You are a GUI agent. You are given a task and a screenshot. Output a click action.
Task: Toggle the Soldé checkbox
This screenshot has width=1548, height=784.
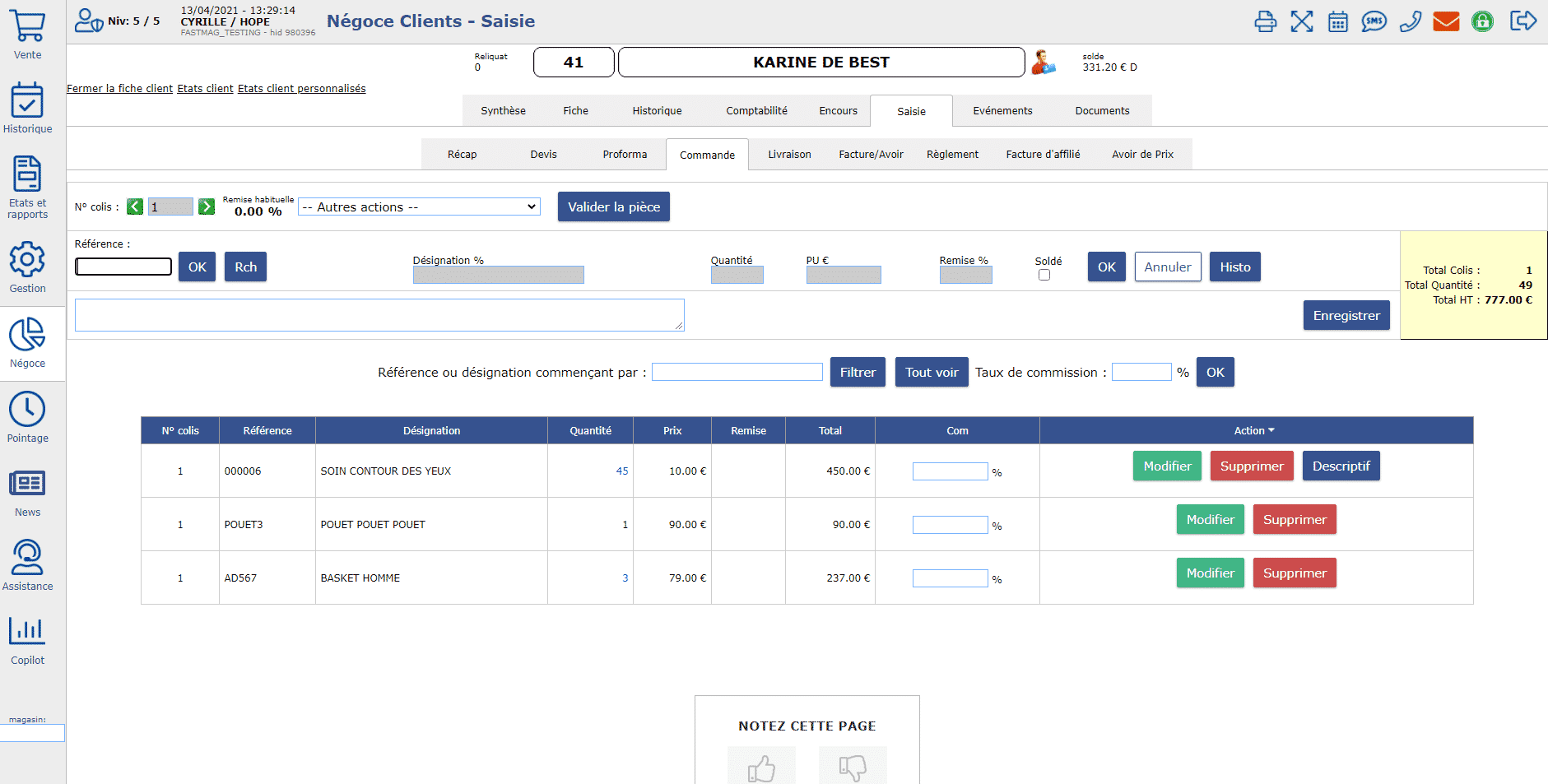1044,276
